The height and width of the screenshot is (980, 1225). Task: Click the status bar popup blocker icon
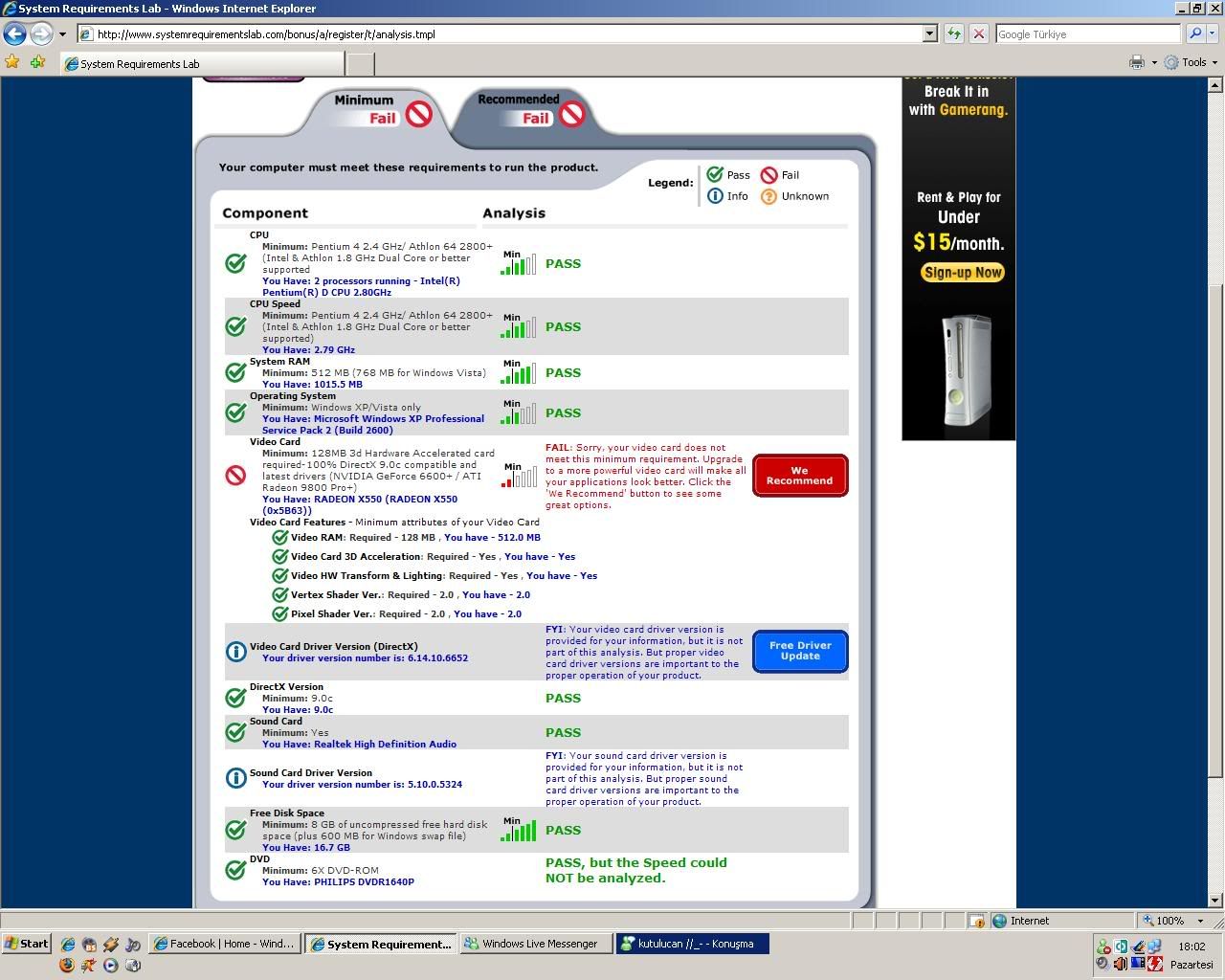click(x=977, y=921)
